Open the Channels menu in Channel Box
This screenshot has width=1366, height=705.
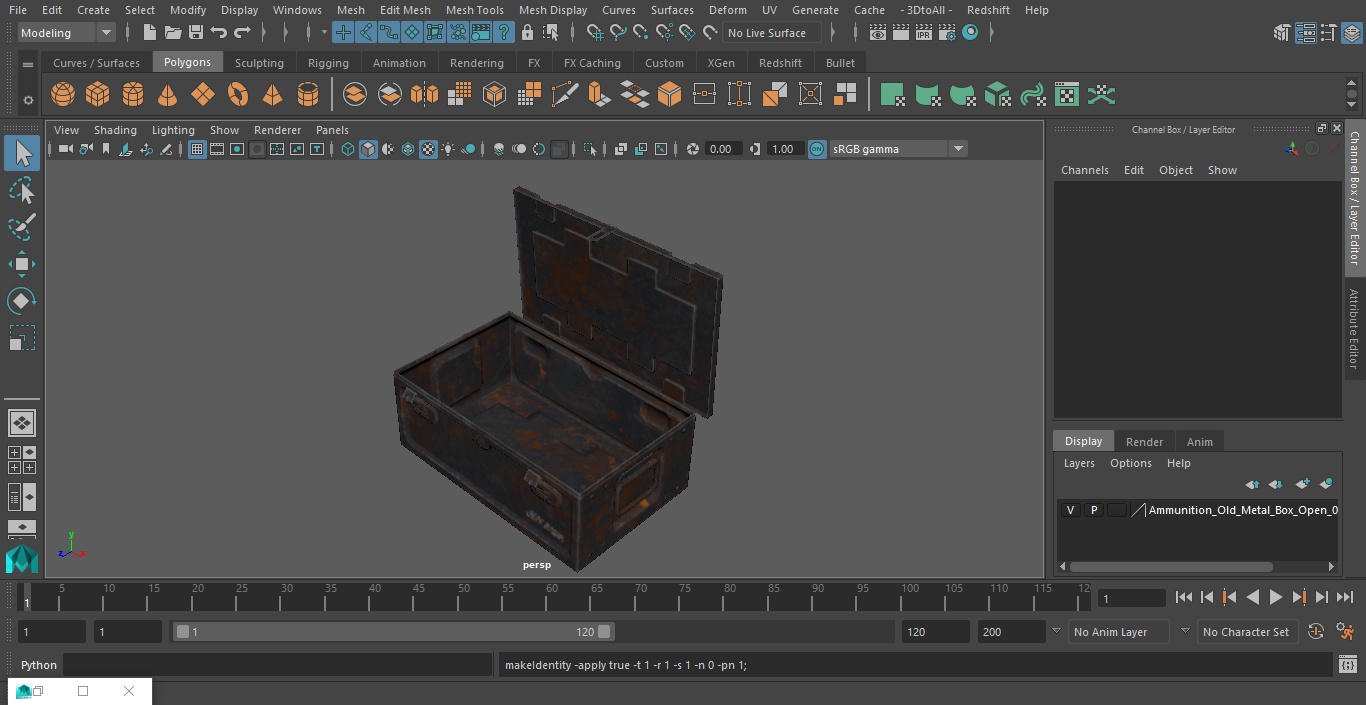tap(1084, 170)
